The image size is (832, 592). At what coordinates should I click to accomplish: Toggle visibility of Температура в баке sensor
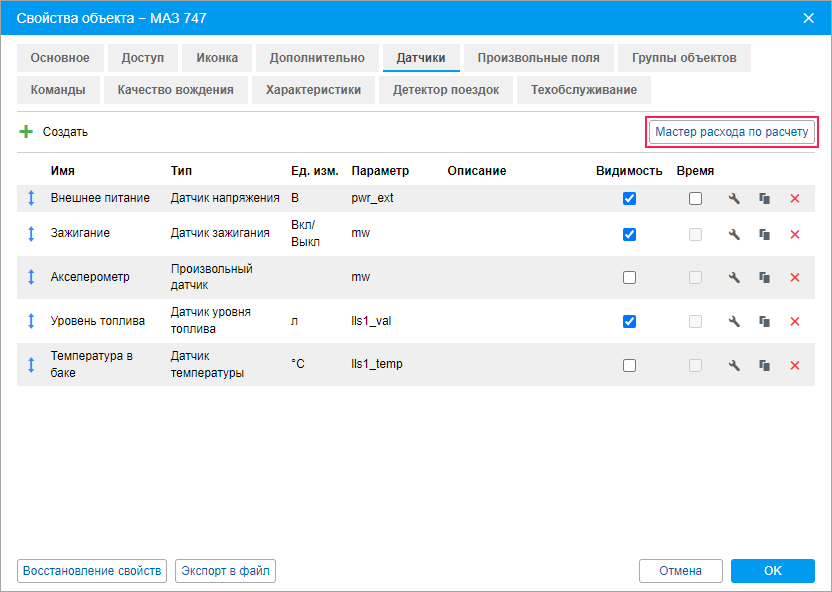(x=629, y=365)
